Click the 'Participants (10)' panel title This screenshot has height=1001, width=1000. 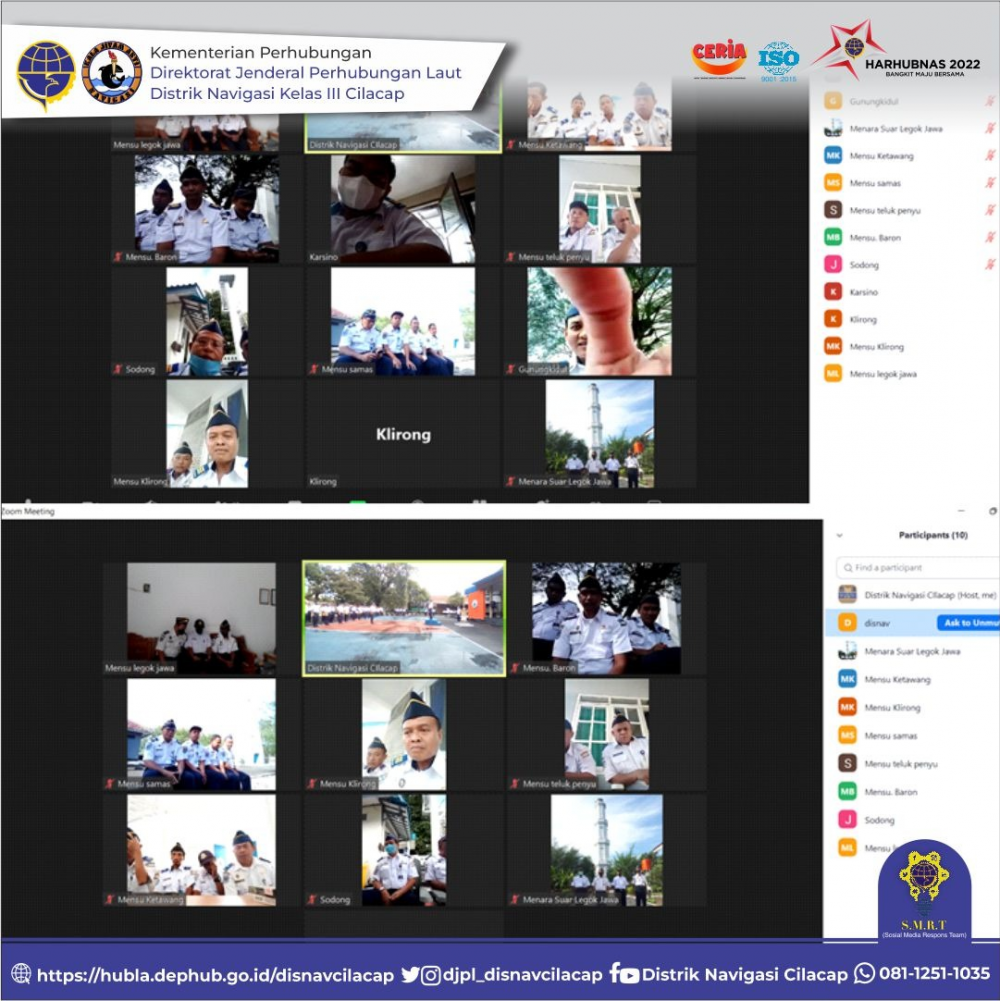coord(933,535)
